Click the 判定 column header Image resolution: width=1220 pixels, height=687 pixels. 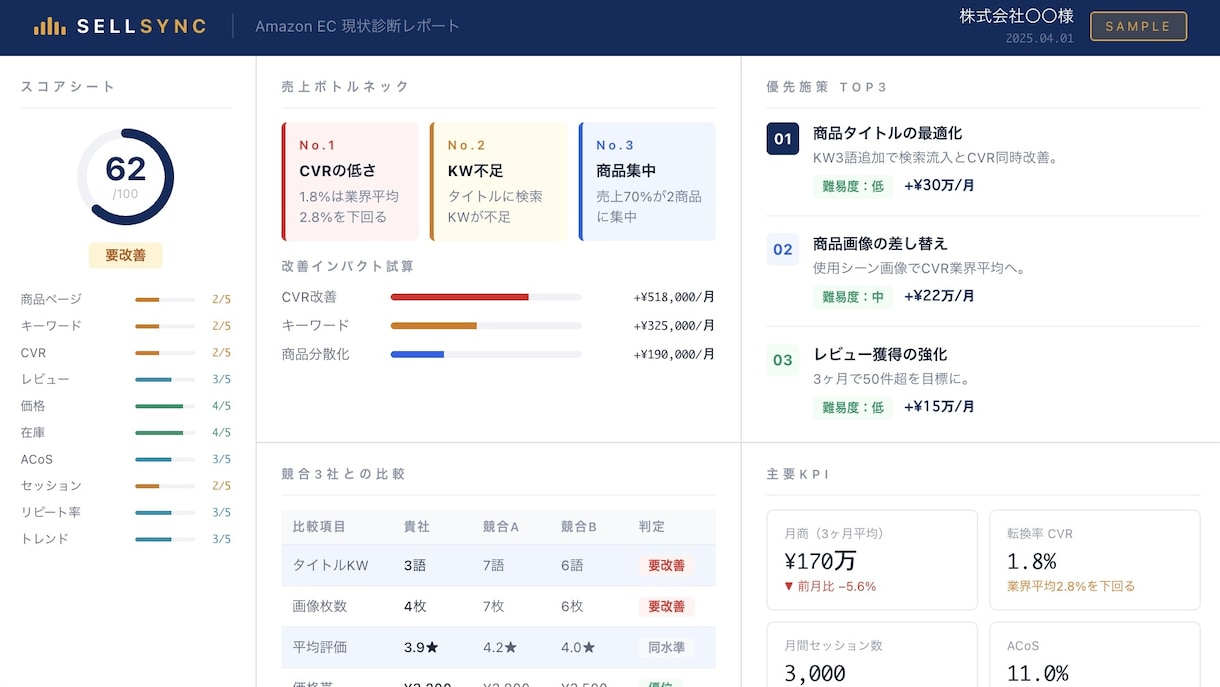click(652, 527)
